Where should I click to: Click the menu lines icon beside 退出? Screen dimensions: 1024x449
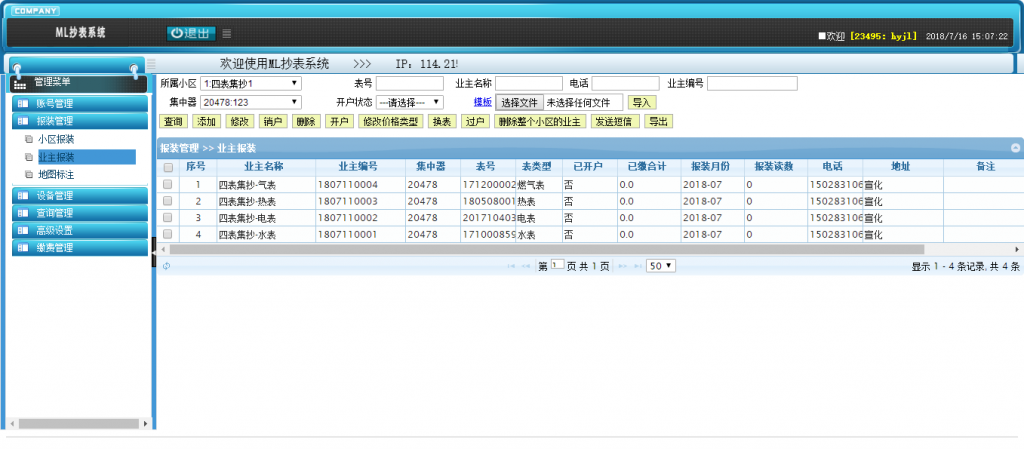coord(227,34)
